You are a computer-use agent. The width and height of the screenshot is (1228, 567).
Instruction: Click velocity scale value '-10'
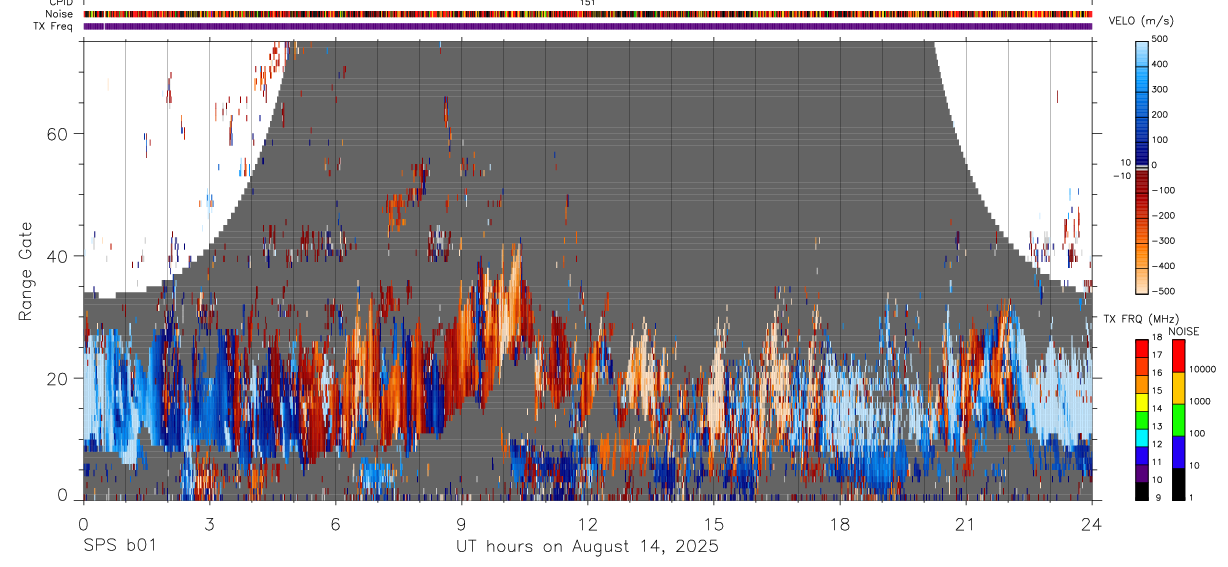[1122, 175]
